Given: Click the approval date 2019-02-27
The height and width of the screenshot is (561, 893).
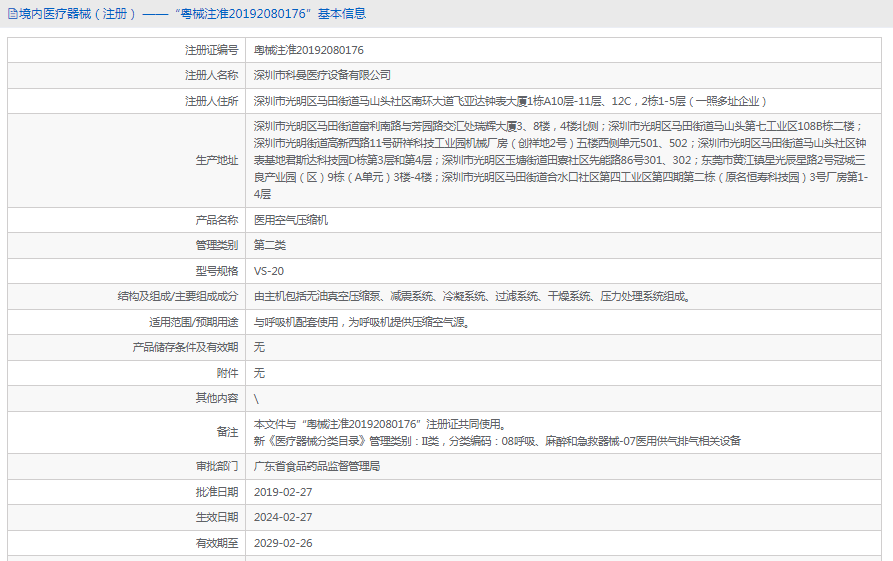Looking at the screenshot, I should coord(283,492).
